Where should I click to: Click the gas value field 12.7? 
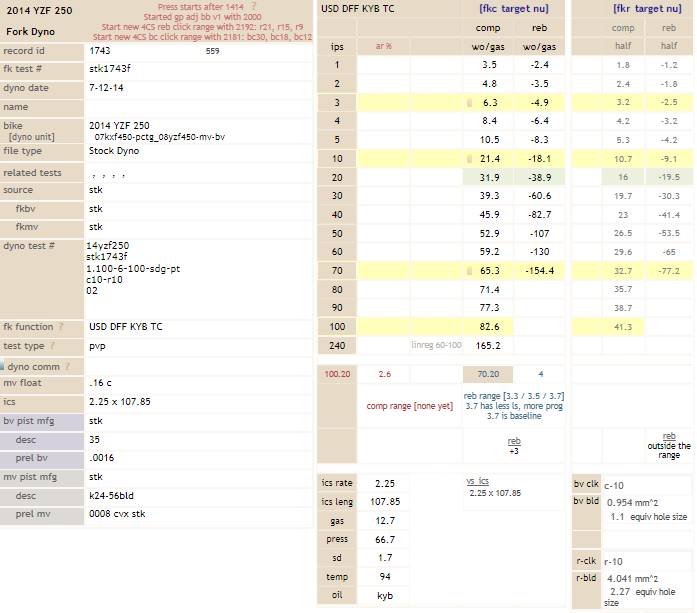click(384, 521)
